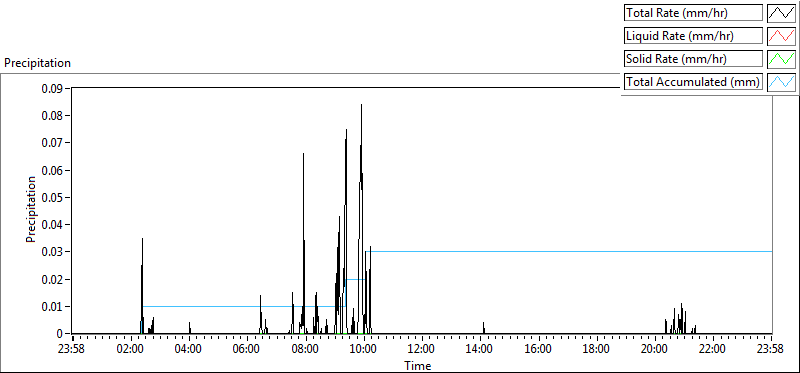Image resolution: width=800 pixels, height=373 pixels.
Task: Click the 12:00 time axis marker
Action: pyautogui.click(x=422, y=349)
